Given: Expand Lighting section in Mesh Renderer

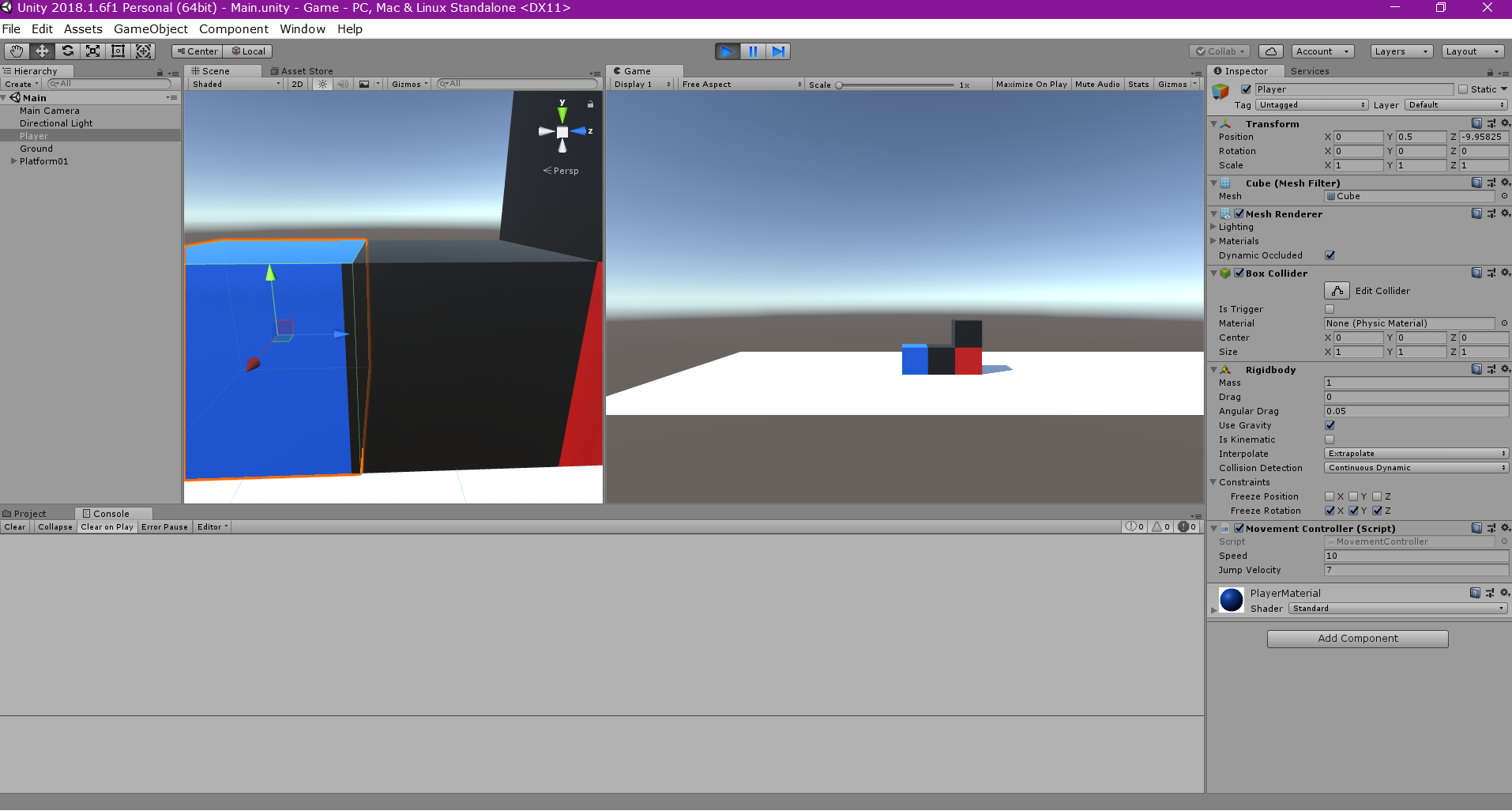Looking at the screenshot, I should tap(1213, 227).
